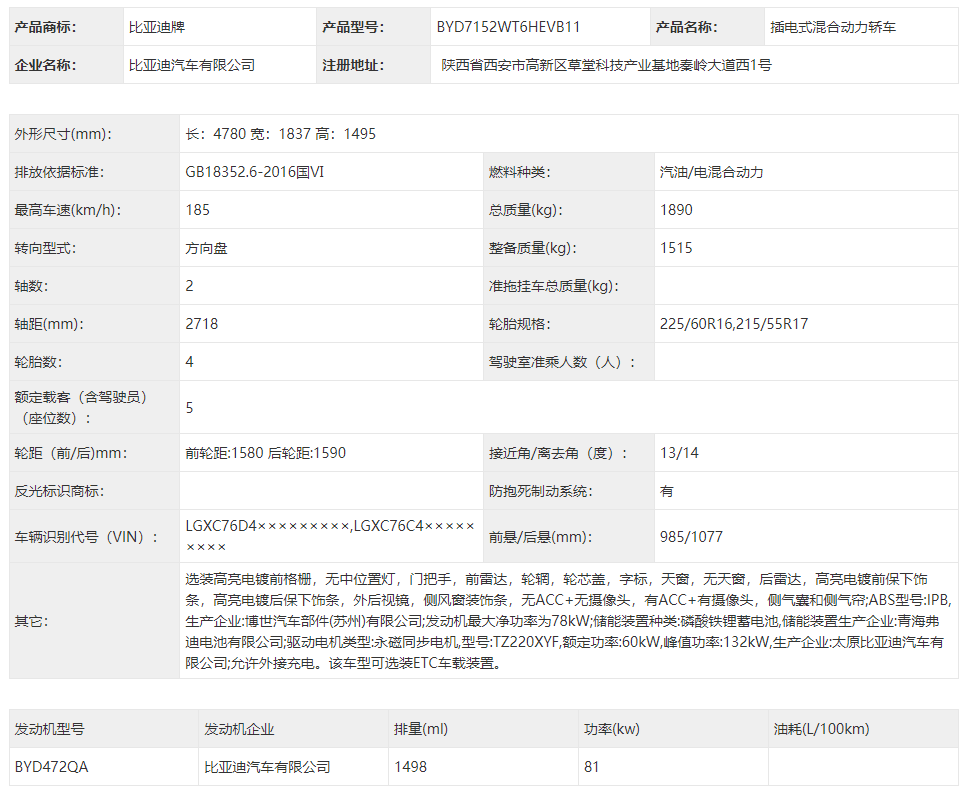Click the company name 比亚迪汽车有限公司 in header table
This screenshot has height=792, width=963.
192,65
